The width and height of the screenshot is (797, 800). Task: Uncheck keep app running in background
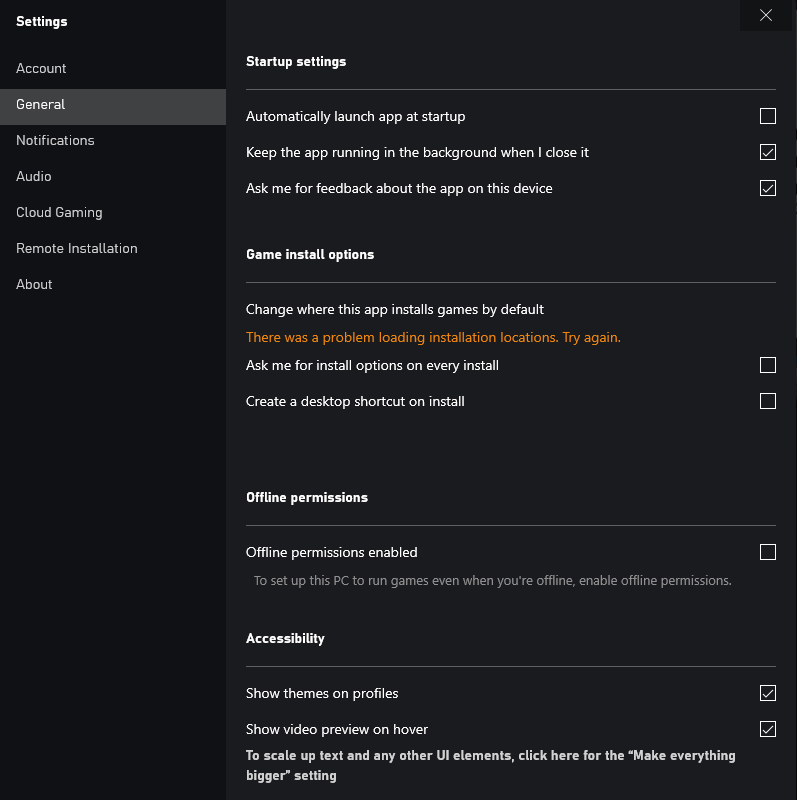pyautogui.click(x=768, y=152)
